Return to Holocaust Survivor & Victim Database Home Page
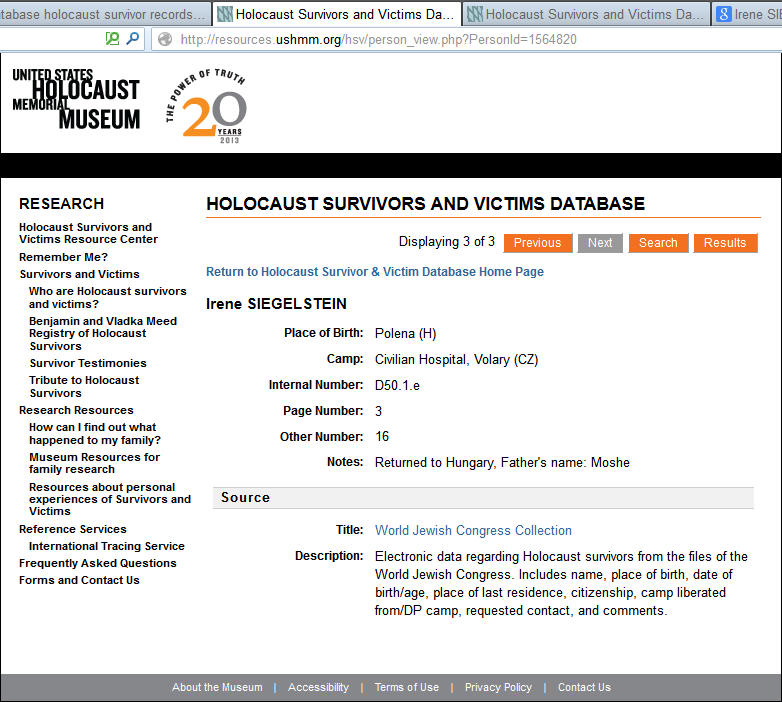 click(375, 272)
